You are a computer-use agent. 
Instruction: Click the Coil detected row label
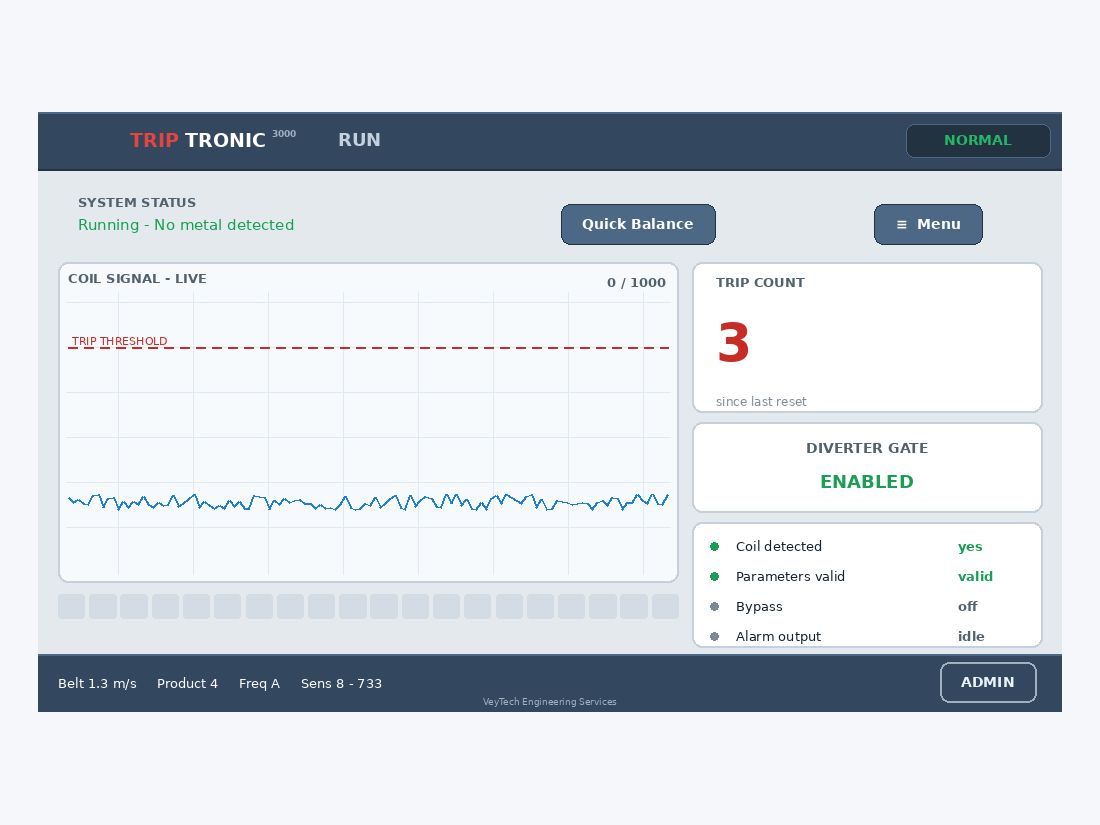(x=779, y=546)
